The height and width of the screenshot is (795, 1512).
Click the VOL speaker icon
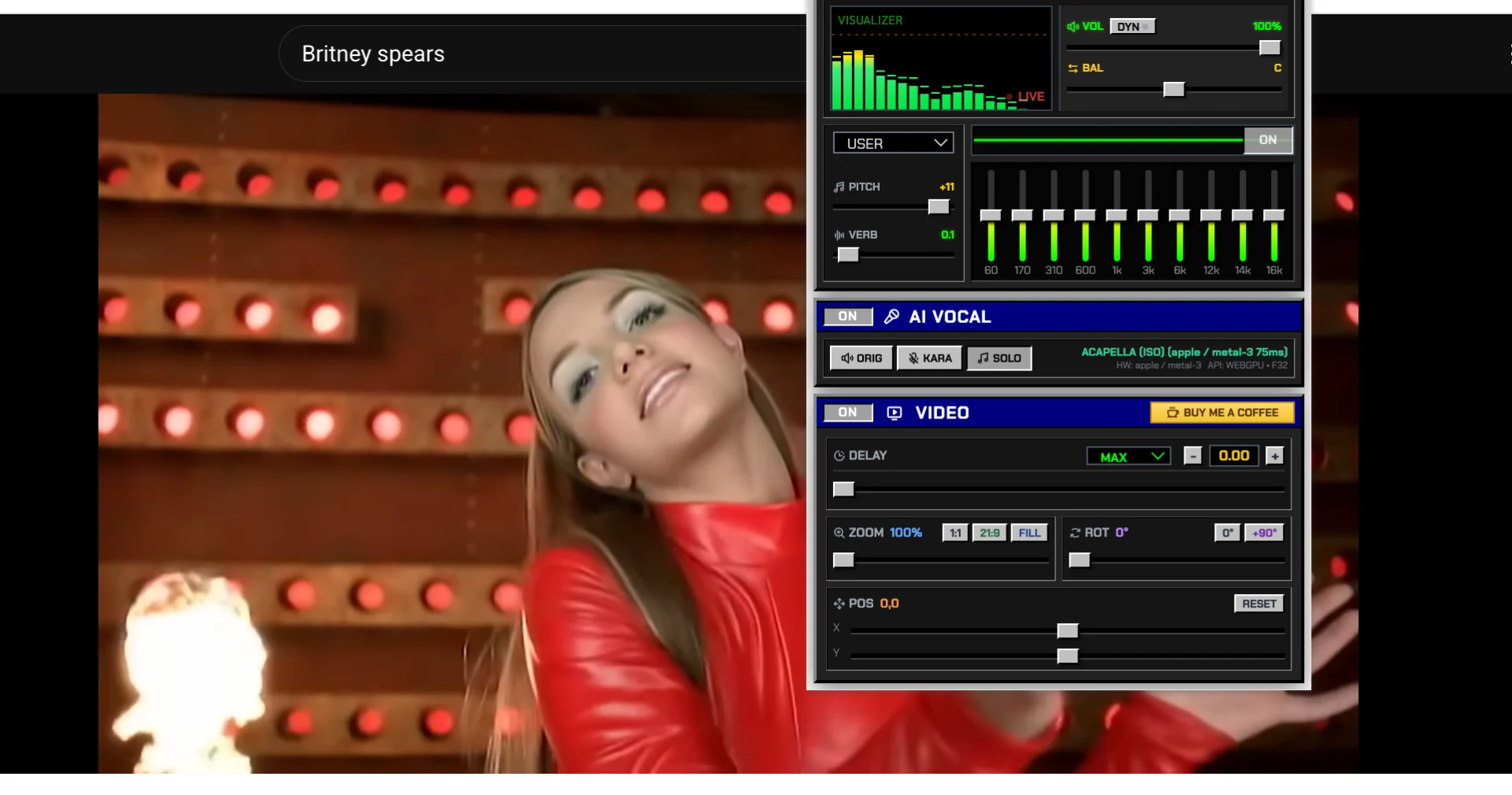pyautogui.click(x=1073, y=27)
